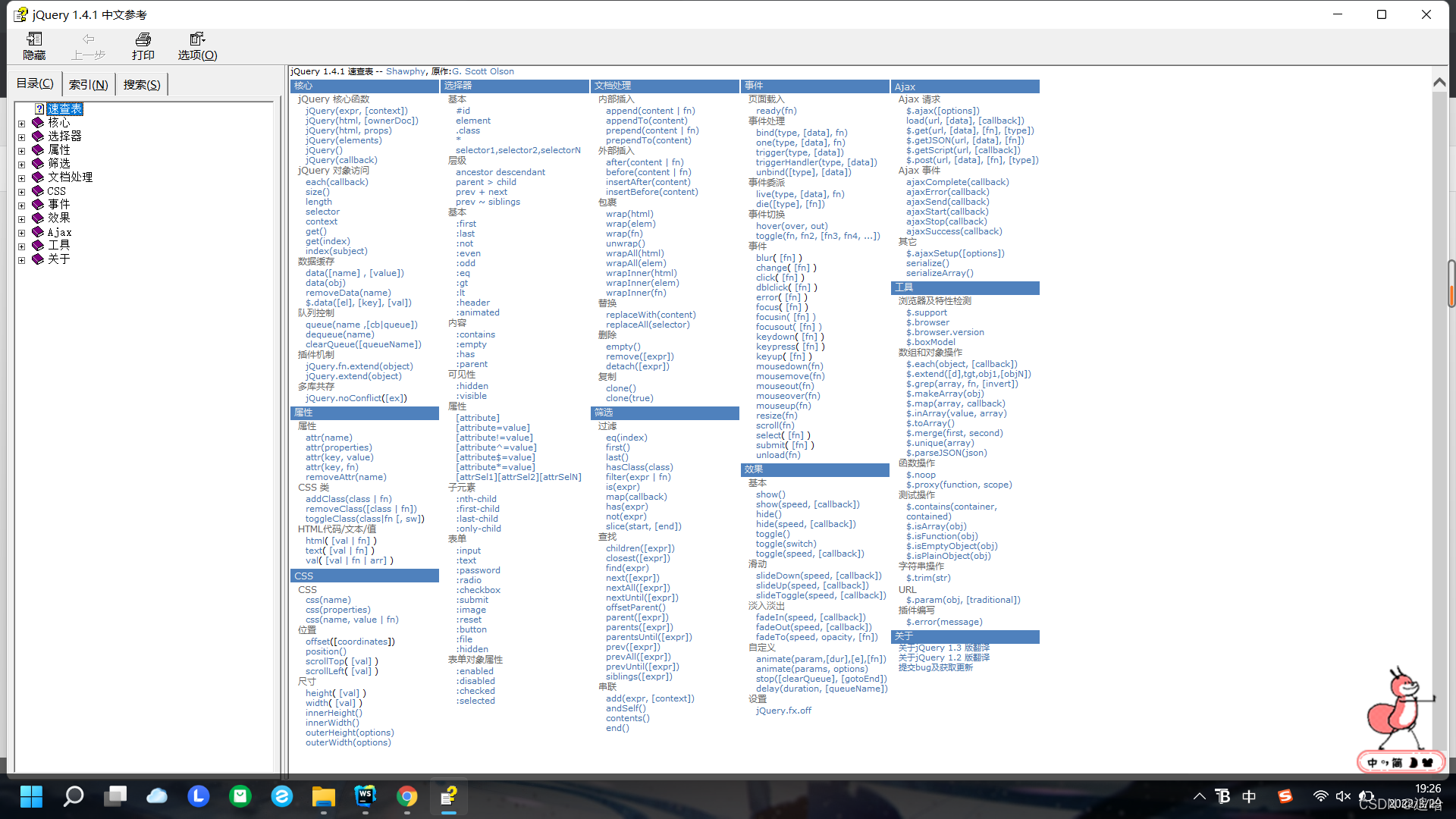Click the 打印 (Print) toolbar icon
This screenshot has width=1456, height=819.
[143, 46]
